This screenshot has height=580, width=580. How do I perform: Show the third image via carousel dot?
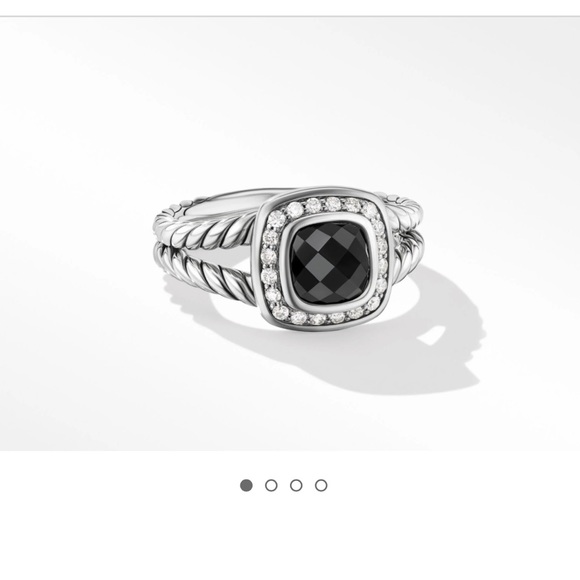pos(296,485)
